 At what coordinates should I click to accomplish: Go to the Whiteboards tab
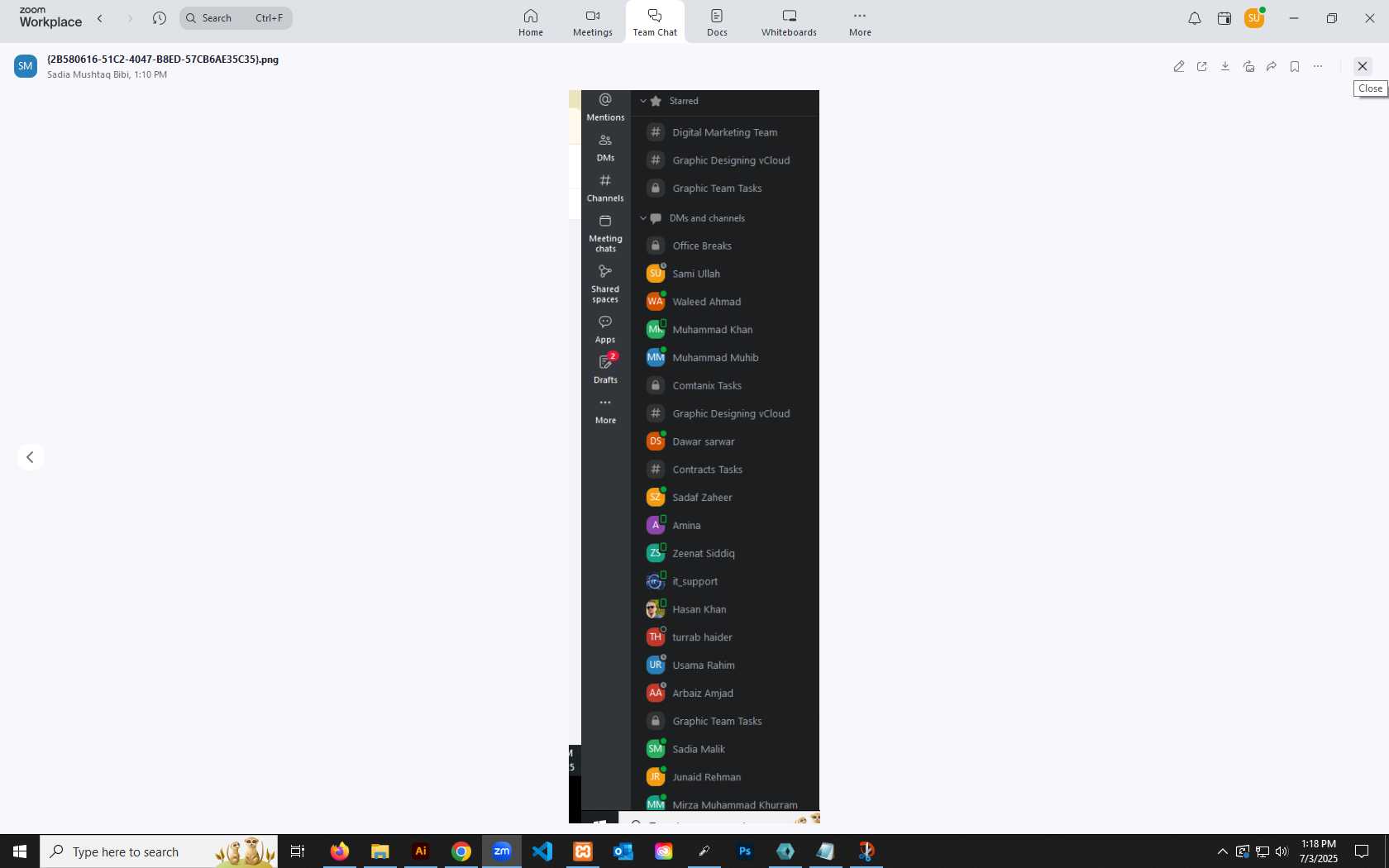(789, 22)
